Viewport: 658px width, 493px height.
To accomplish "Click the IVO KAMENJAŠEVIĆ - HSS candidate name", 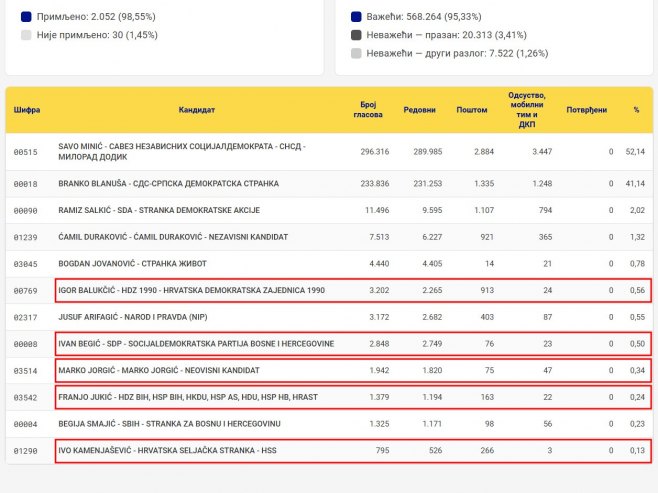I will [x=167, y=451].
